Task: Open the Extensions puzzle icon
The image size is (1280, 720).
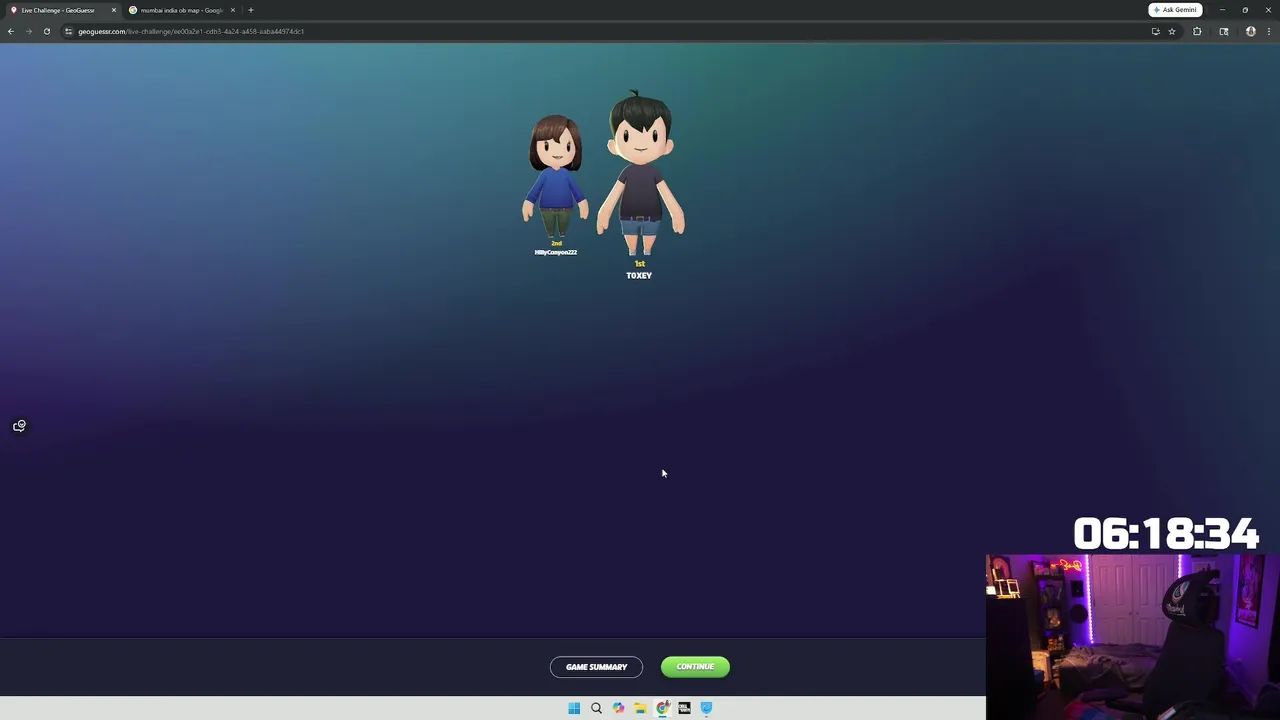Action: click(1197, 31)
